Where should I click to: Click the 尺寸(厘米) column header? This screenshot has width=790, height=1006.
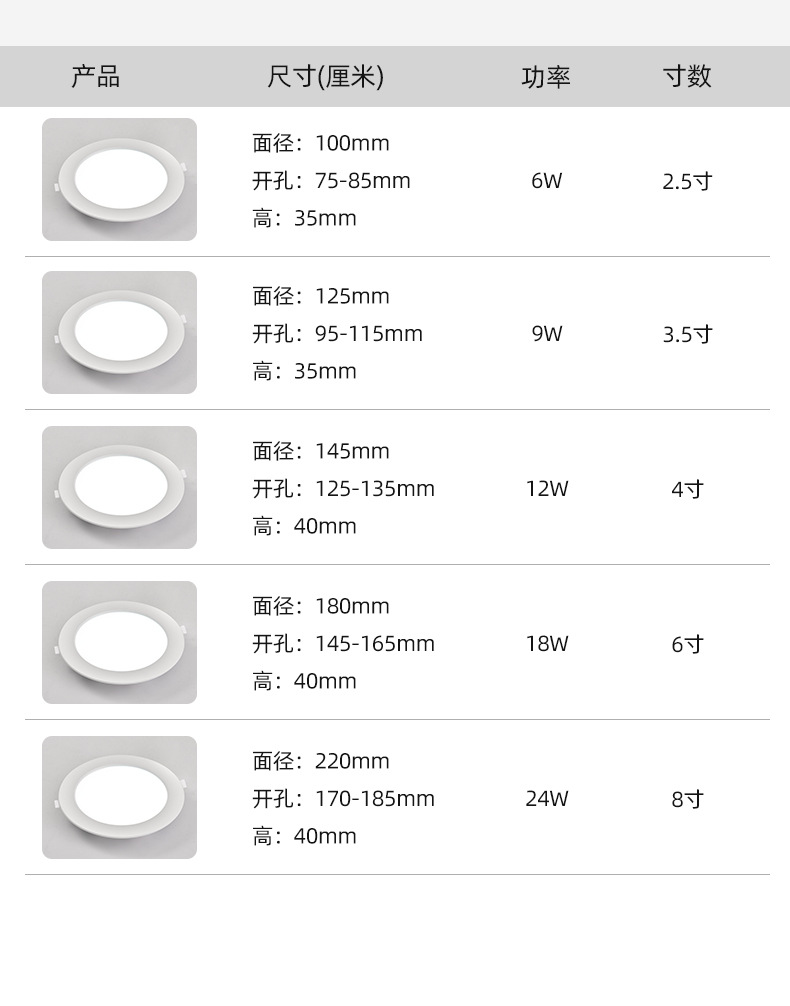point(325,77)
